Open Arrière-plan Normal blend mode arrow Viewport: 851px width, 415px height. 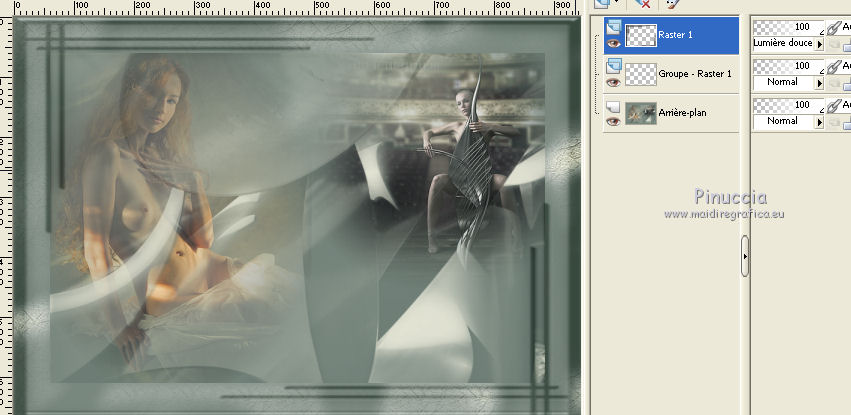point(820,123)
